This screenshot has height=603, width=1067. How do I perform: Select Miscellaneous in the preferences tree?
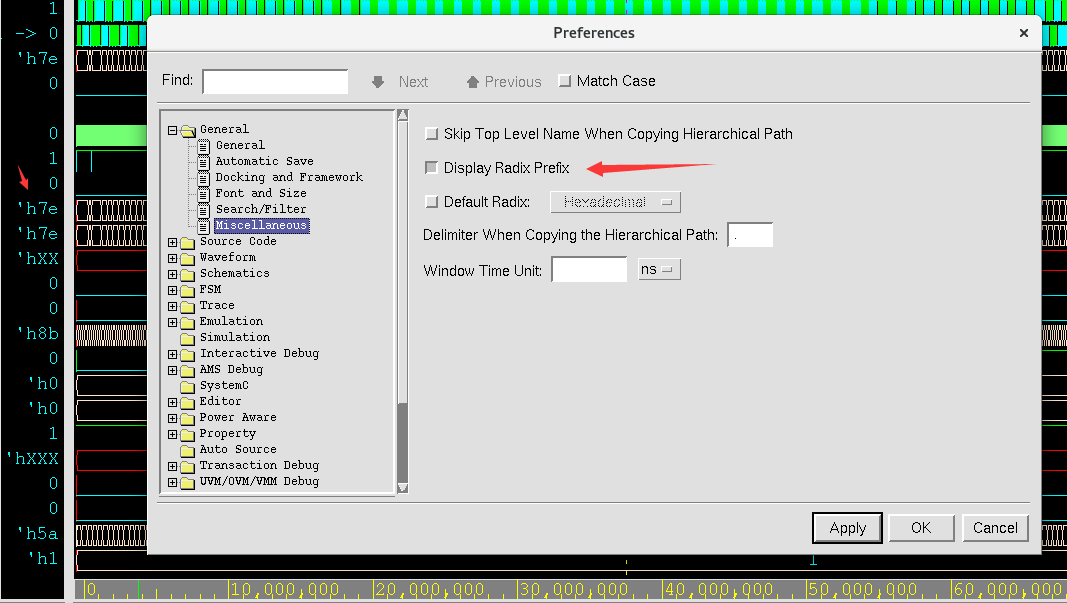coord(261,226)
